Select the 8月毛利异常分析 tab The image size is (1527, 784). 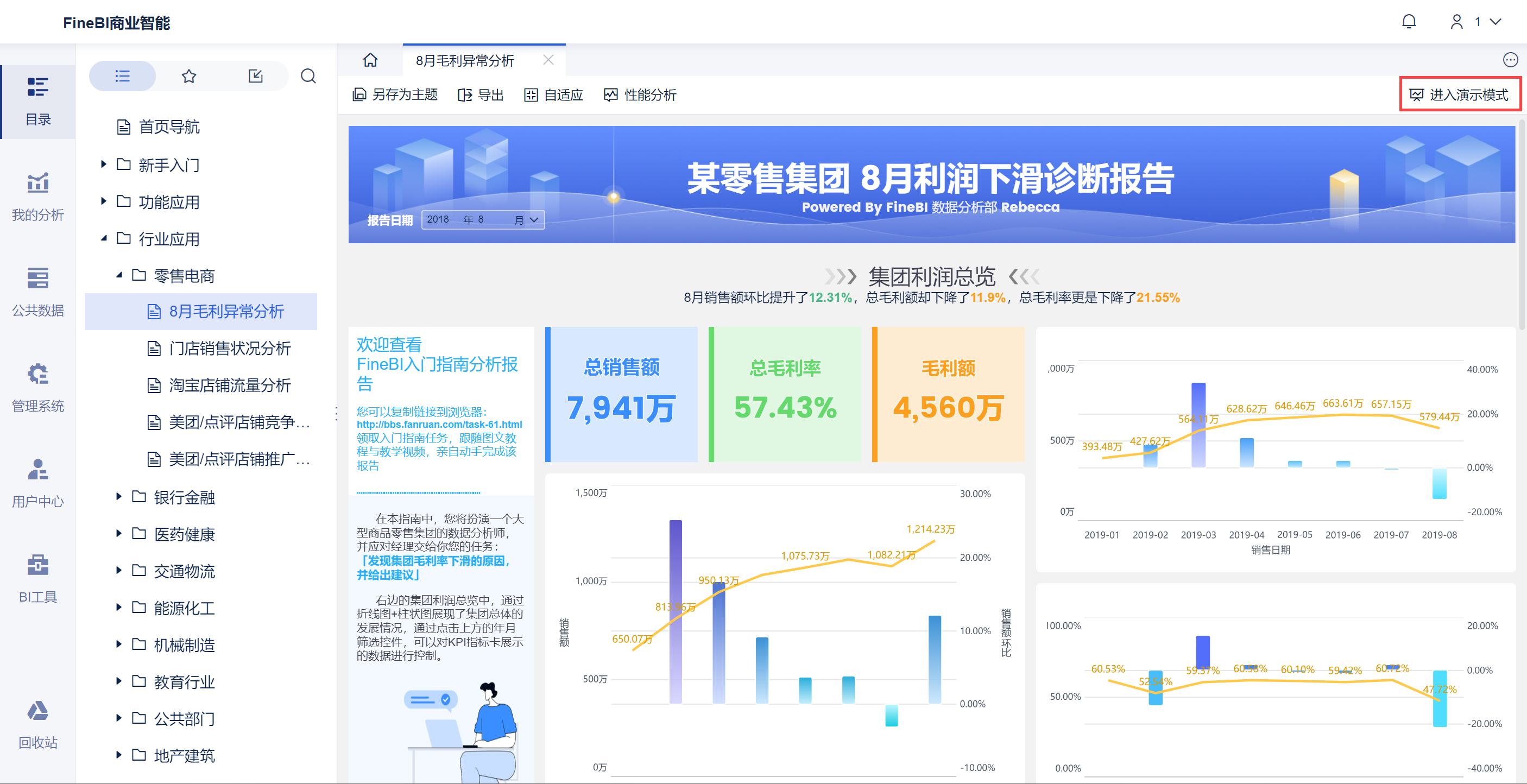pos(465,60)
